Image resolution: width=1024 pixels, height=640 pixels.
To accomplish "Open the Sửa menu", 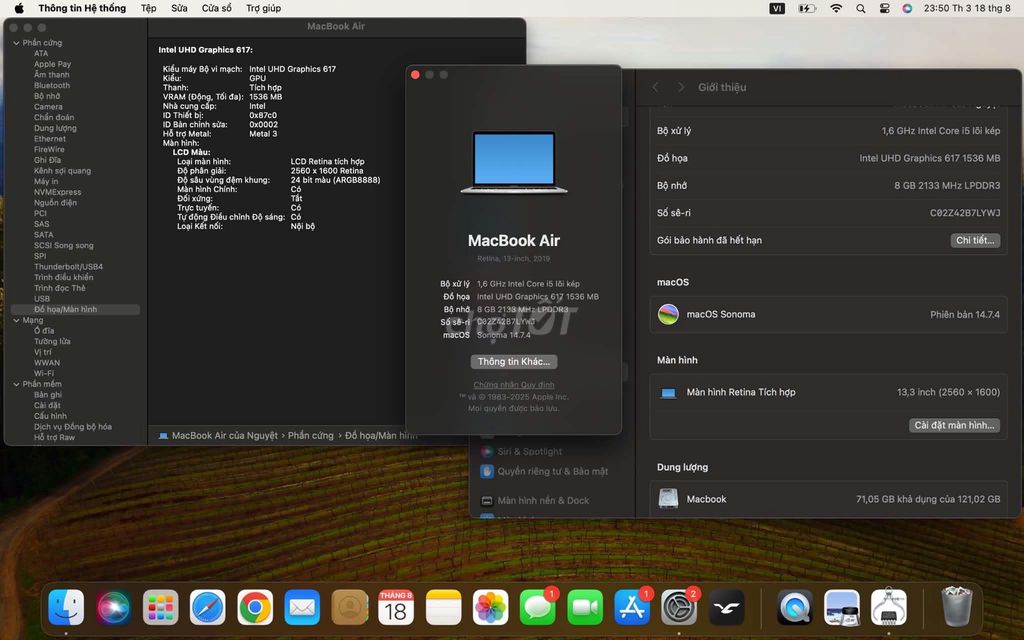I will click(x=179, y=8).
